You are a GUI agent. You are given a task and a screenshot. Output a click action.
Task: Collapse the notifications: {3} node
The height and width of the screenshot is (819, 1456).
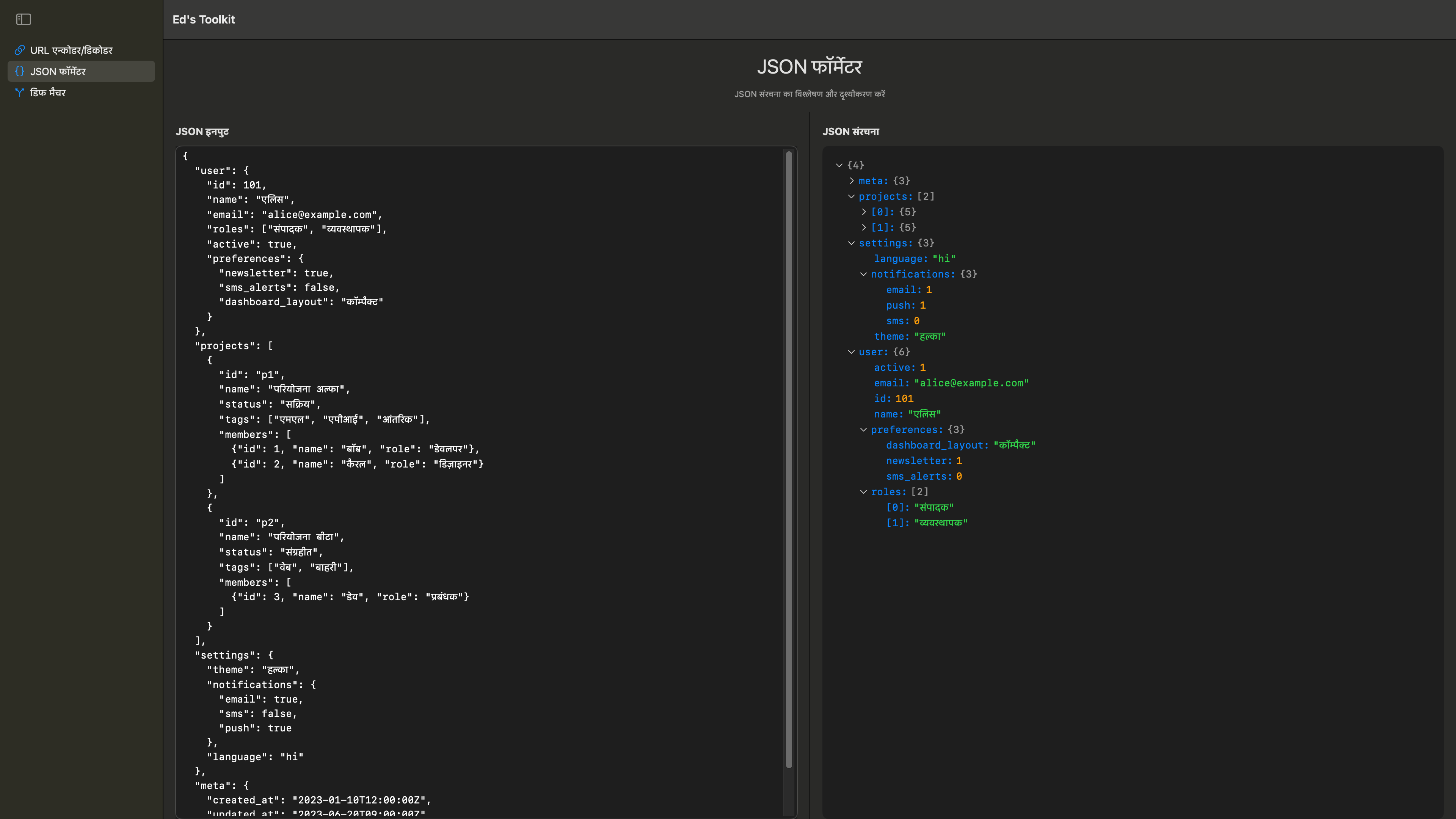point(864,274)
